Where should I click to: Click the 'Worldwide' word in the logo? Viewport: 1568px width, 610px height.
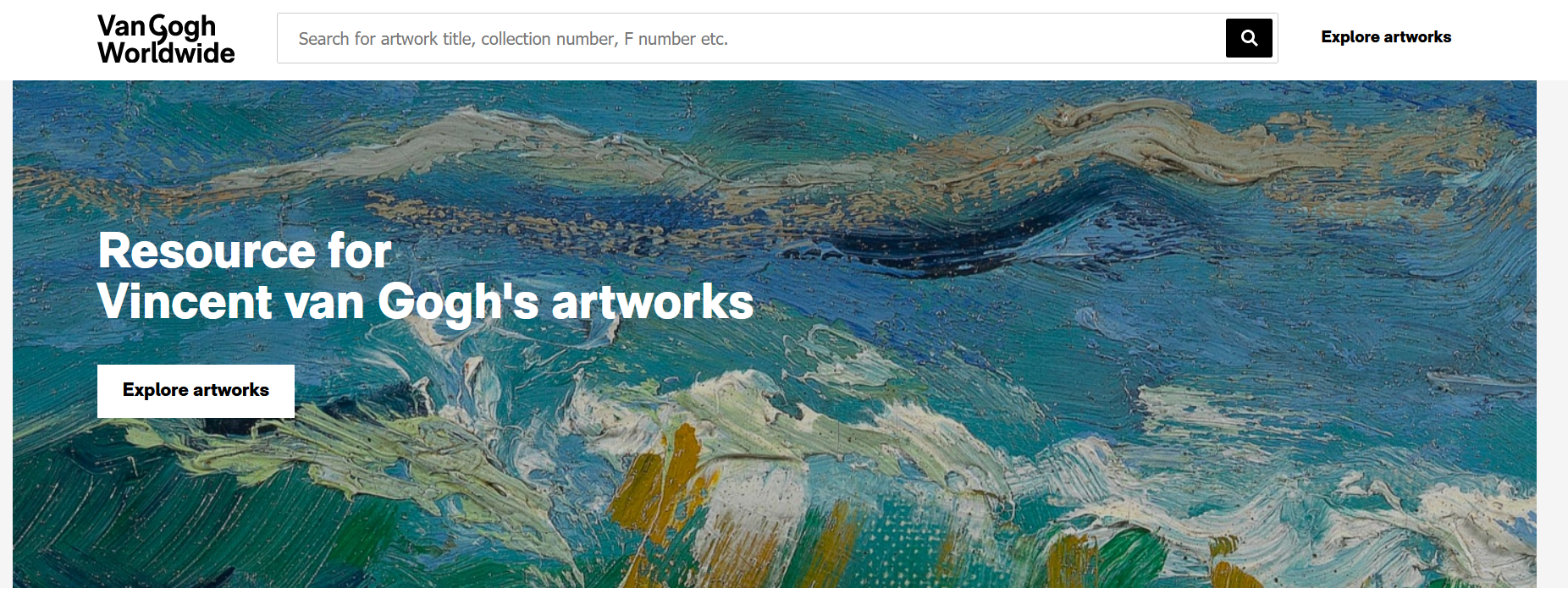166,52
